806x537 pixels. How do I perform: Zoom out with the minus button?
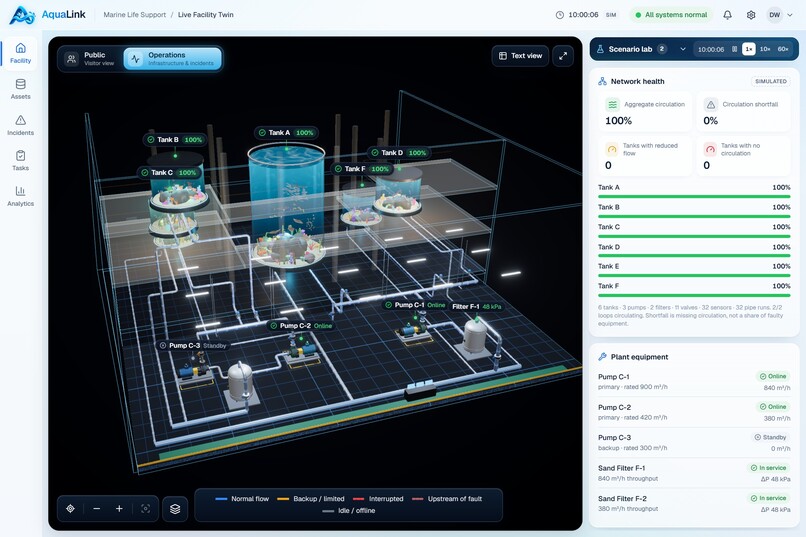coord(97,509)
